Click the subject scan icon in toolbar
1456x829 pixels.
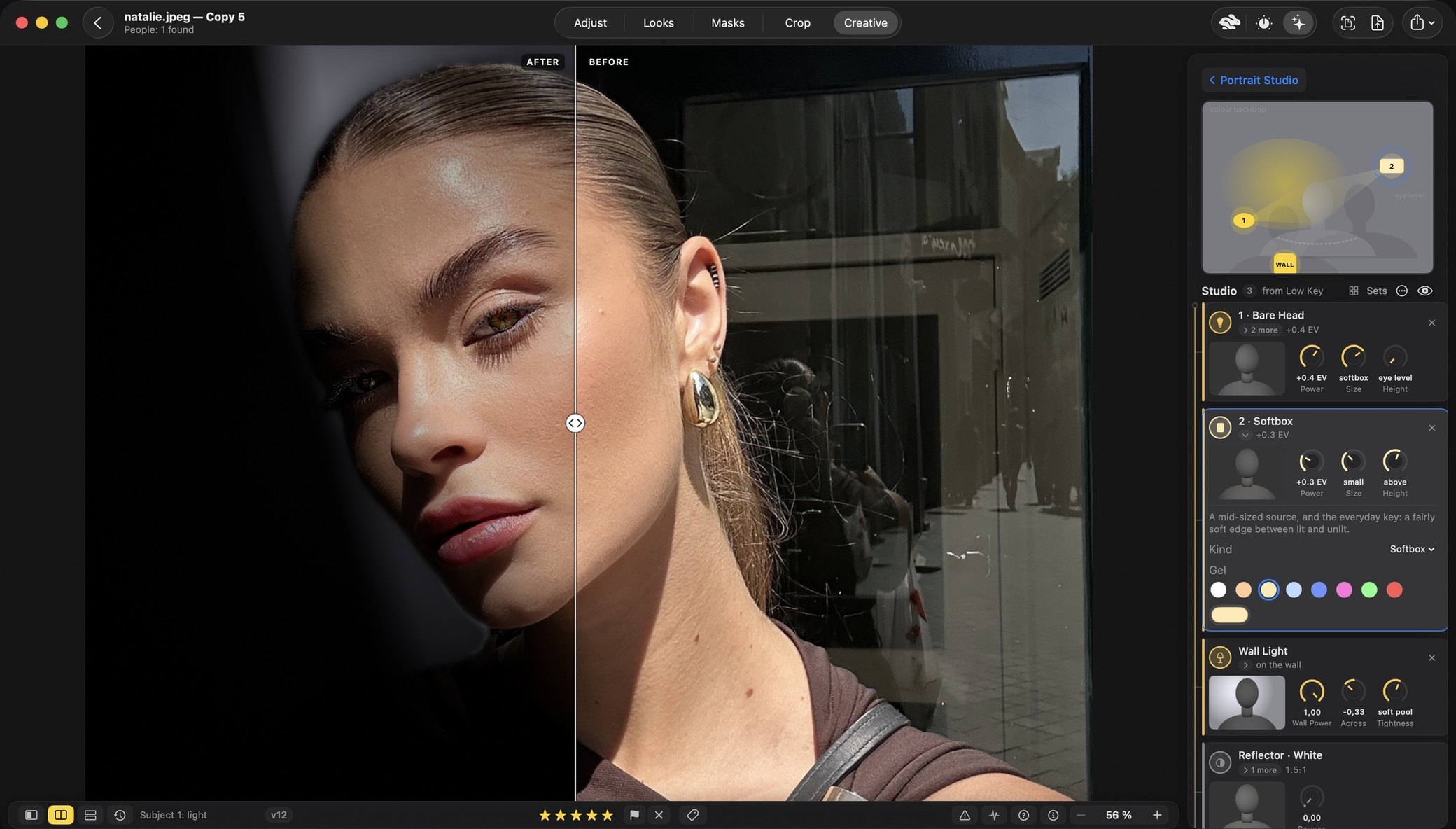coord(1347,23)
